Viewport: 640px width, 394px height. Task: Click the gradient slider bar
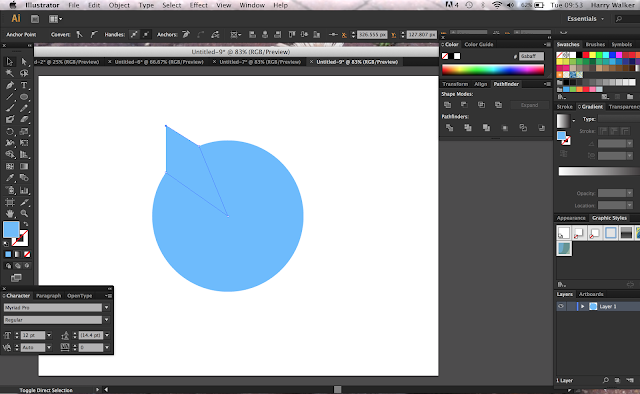pos(599,171)
